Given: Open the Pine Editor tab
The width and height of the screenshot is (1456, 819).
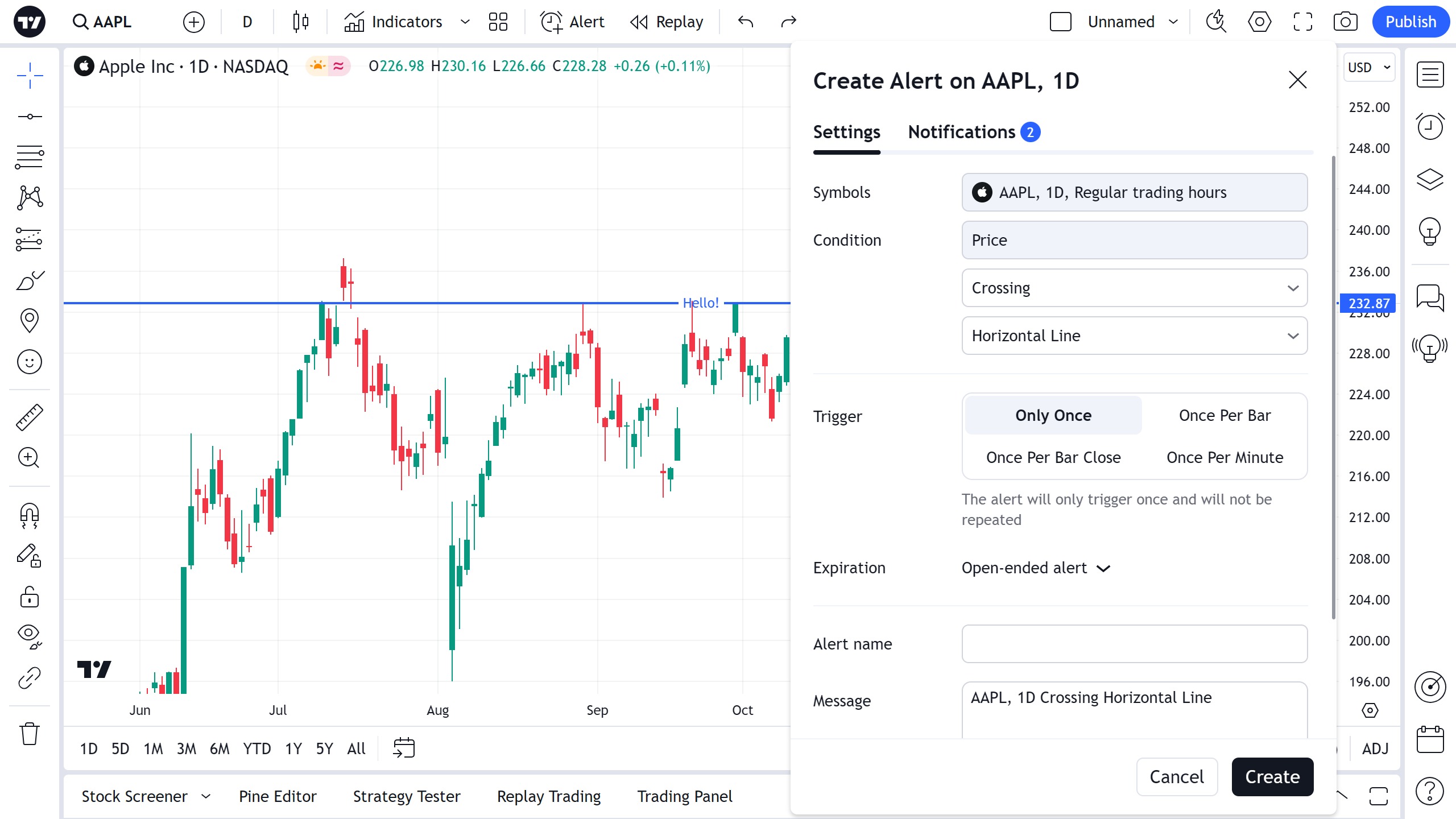Looking at the screenshot, I should coord(277,796).
